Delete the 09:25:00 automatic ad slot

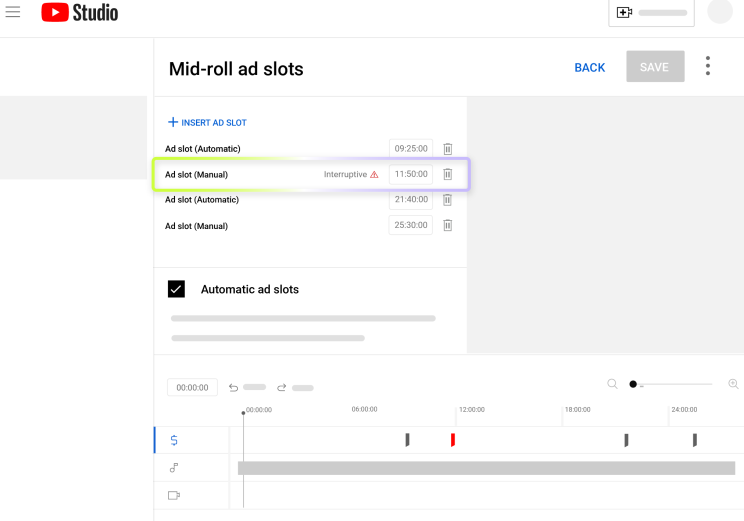click(x=448, y=149)
